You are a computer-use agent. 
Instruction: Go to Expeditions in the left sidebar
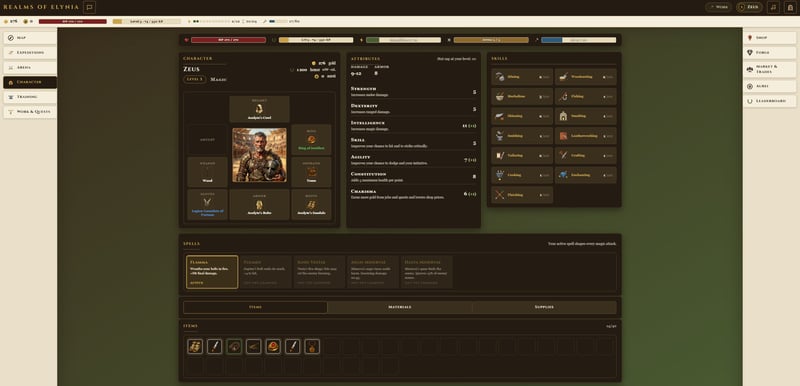(x=30, y=53)
